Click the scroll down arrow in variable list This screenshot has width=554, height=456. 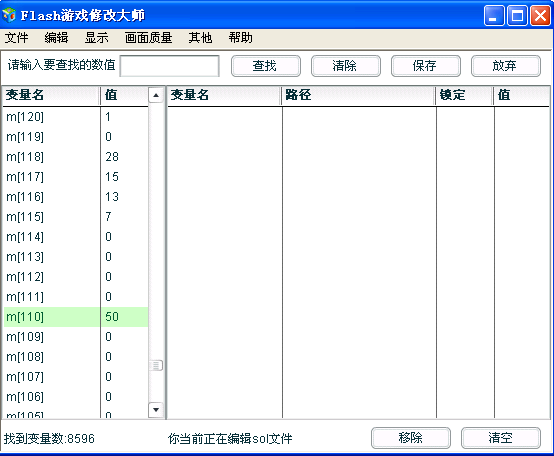(156, 410)
